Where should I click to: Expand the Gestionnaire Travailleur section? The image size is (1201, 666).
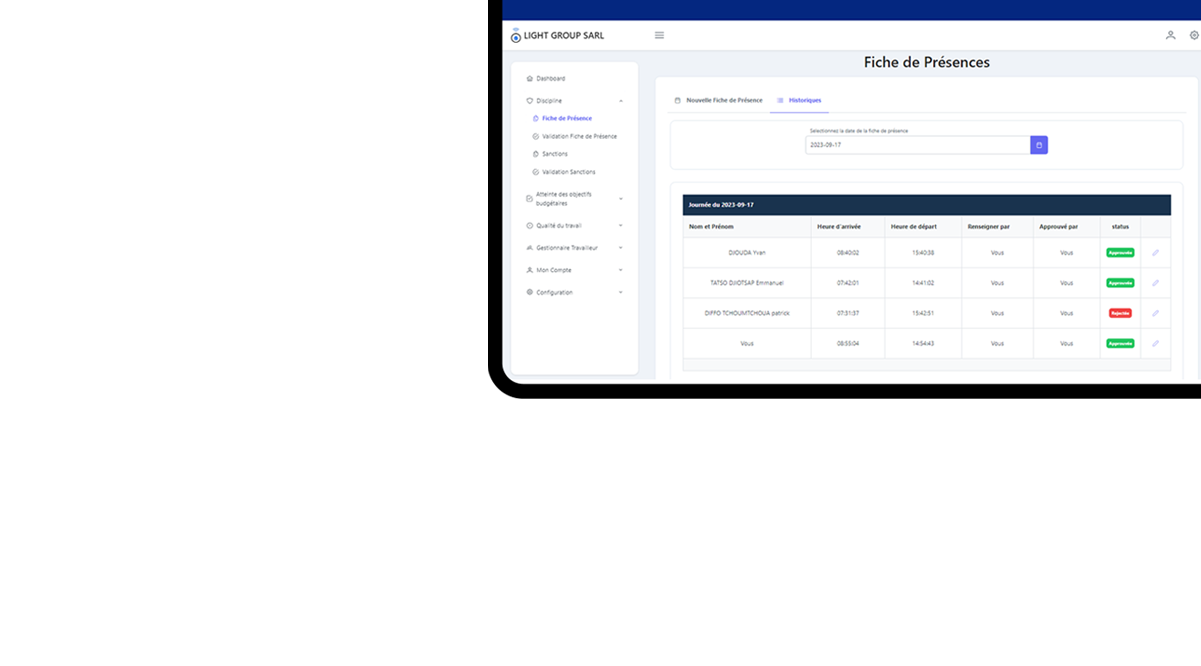[574, 248]
